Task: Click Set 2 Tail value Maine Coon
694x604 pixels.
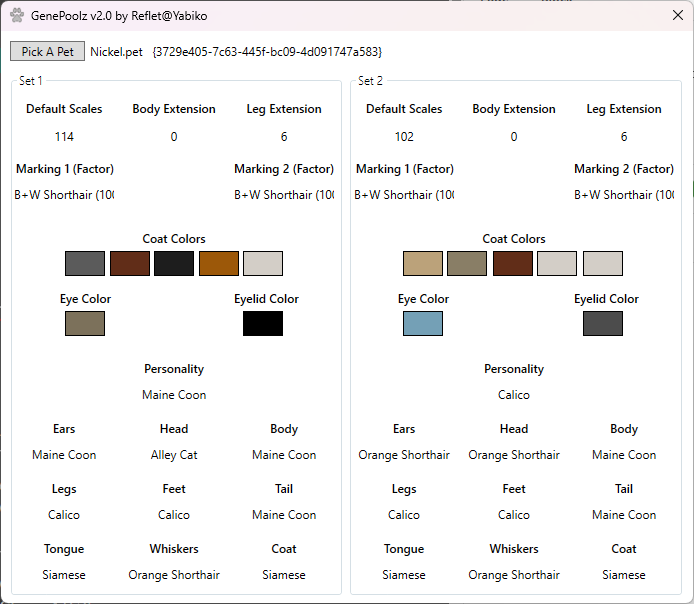Action: click(x=624, y=515)
